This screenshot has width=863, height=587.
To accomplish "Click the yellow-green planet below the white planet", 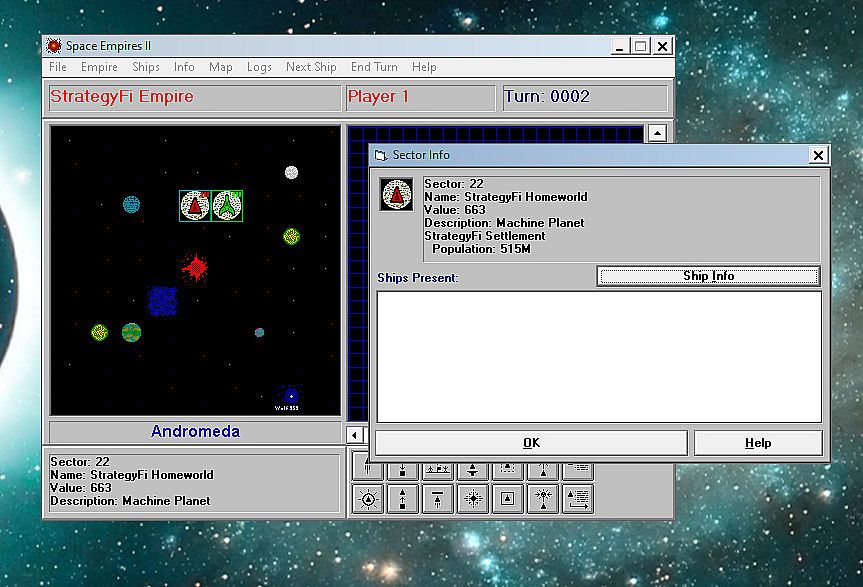I will (291, 236).
